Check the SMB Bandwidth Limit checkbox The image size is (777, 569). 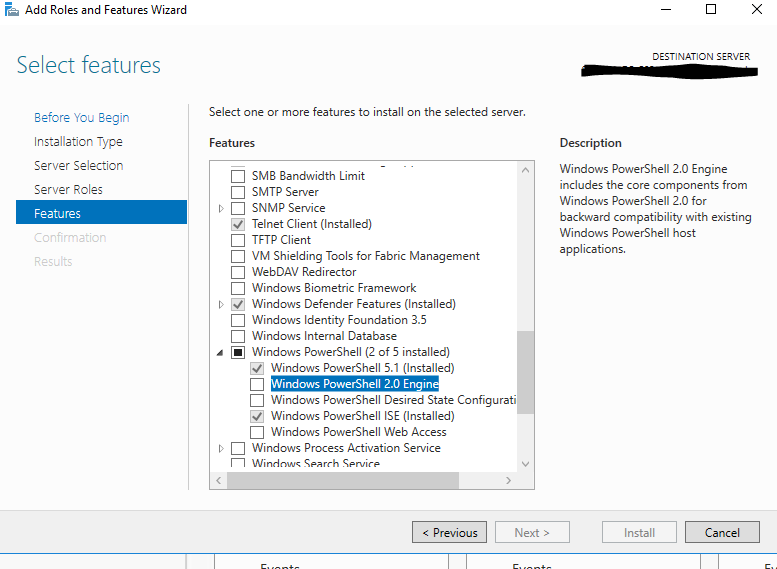tap(238, 176)
